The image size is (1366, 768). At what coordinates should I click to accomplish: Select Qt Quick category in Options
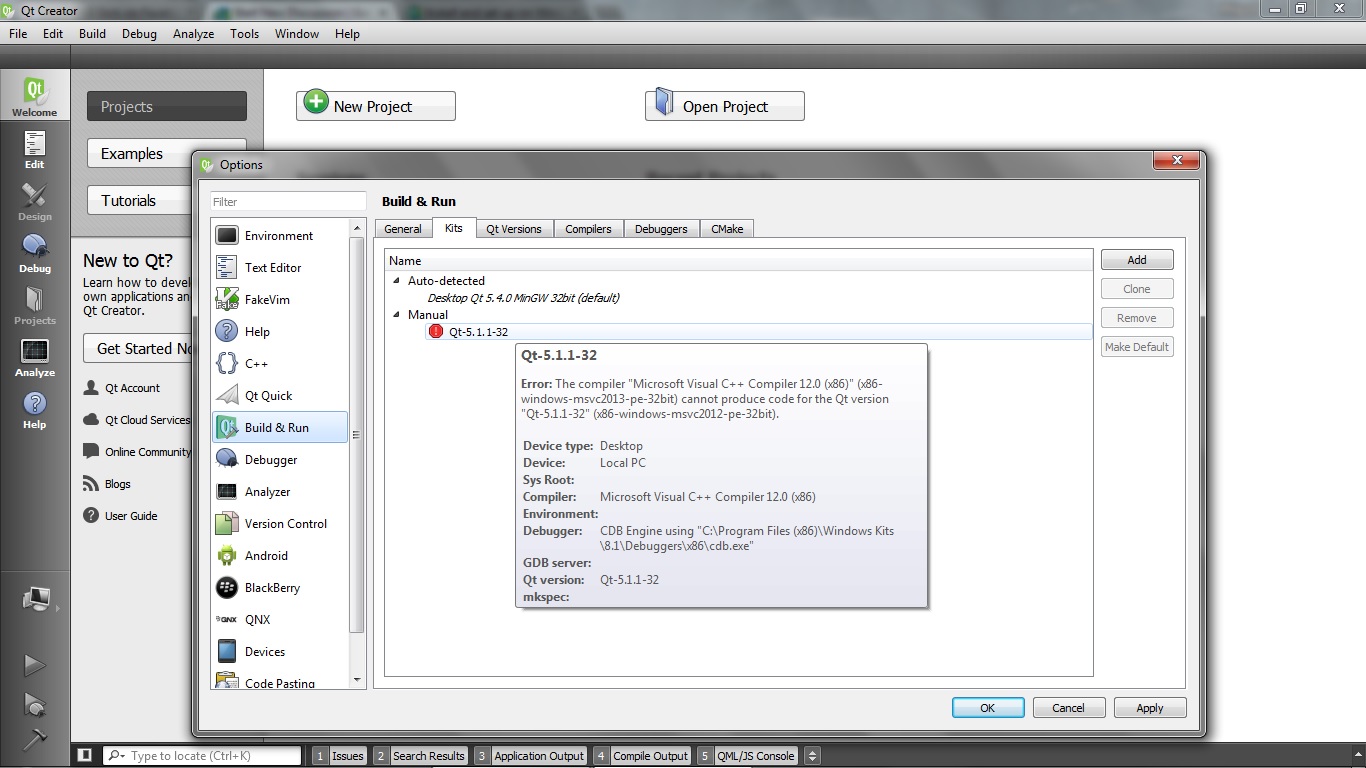281,396
